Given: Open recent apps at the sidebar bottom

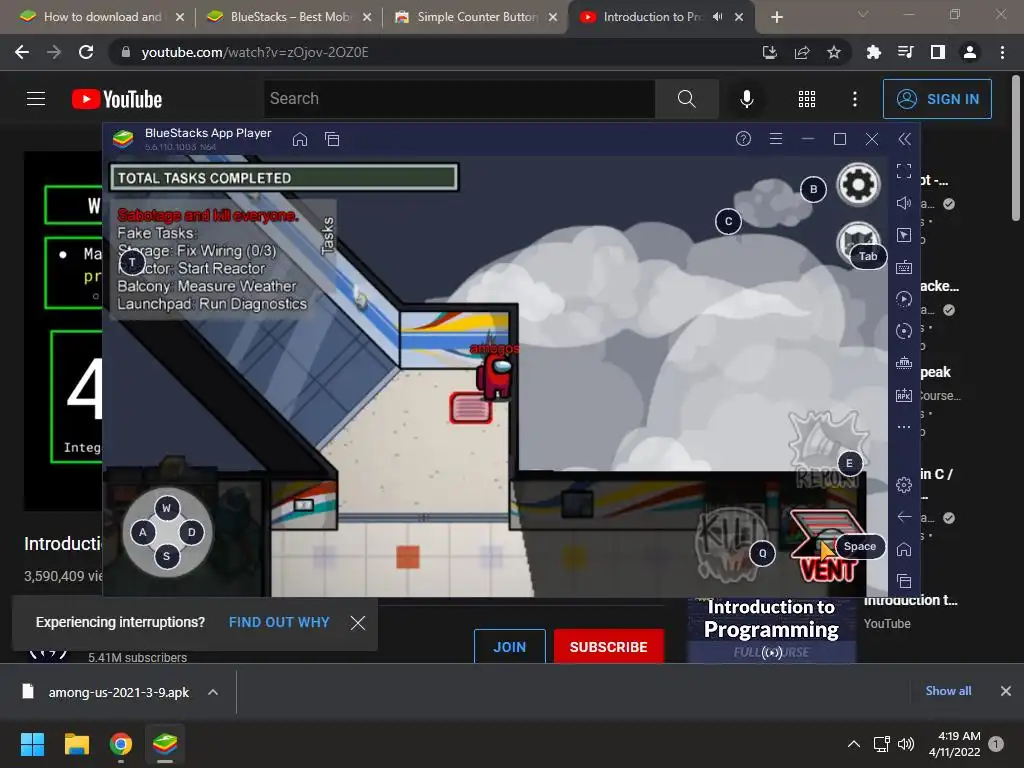Looking at the screenshot, I should tap(904, 581).
